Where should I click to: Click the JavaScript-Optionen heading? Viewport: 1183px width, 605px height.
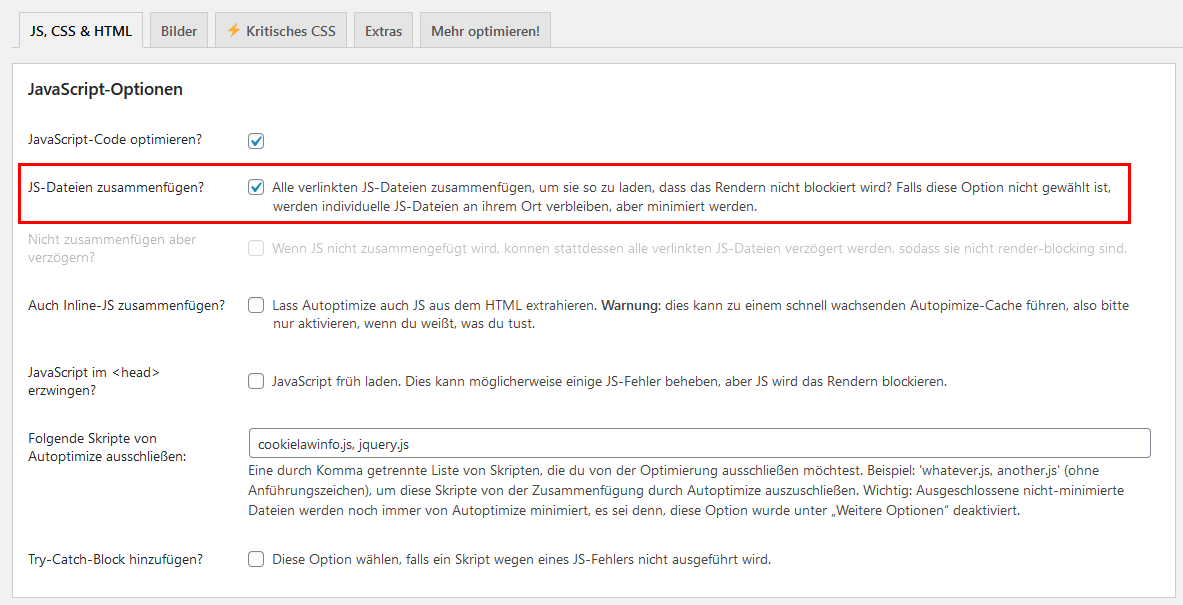106,89
